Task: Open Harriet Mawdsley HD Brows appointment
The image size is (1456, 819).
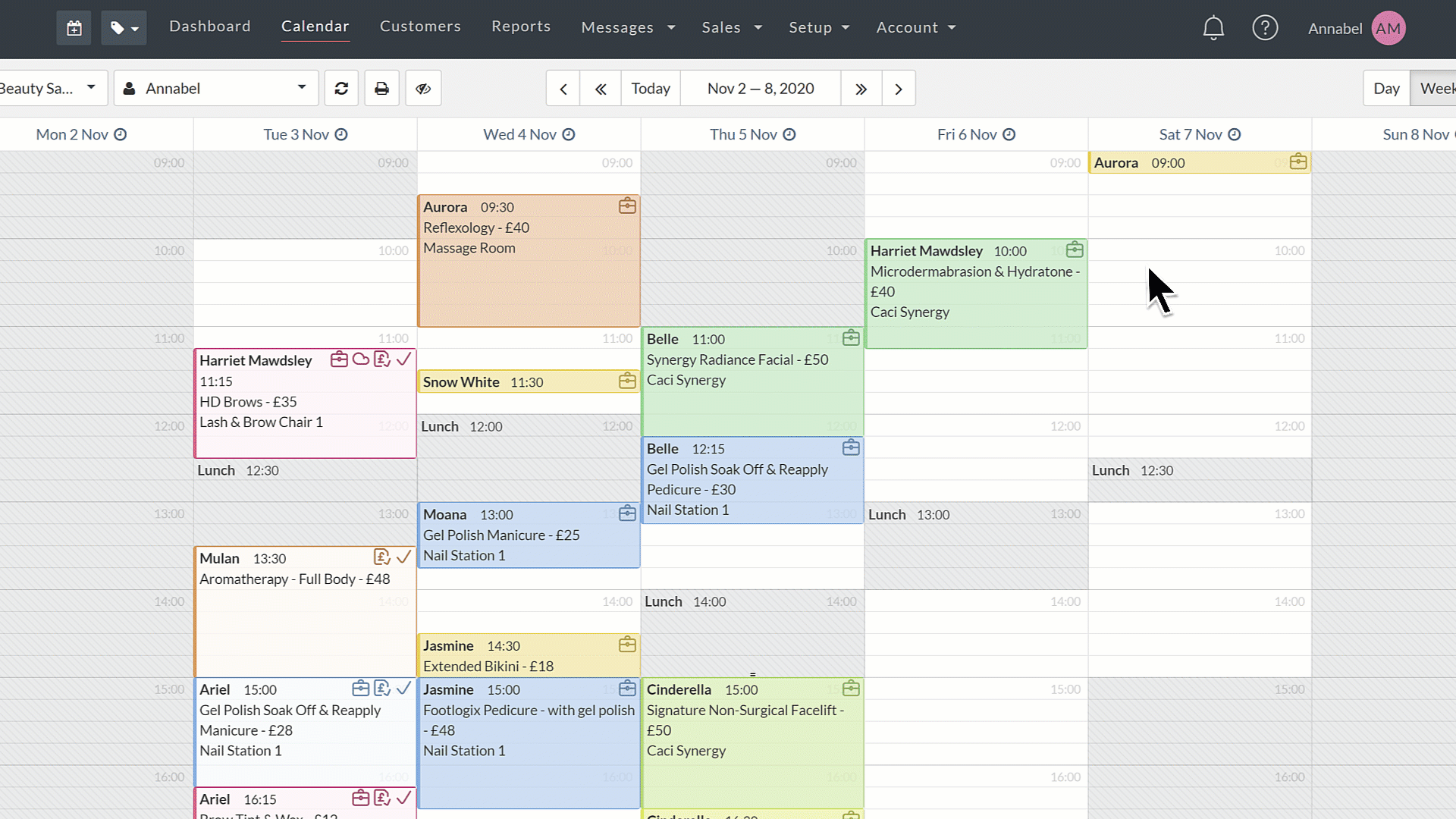Action: [x=305, y=403]
